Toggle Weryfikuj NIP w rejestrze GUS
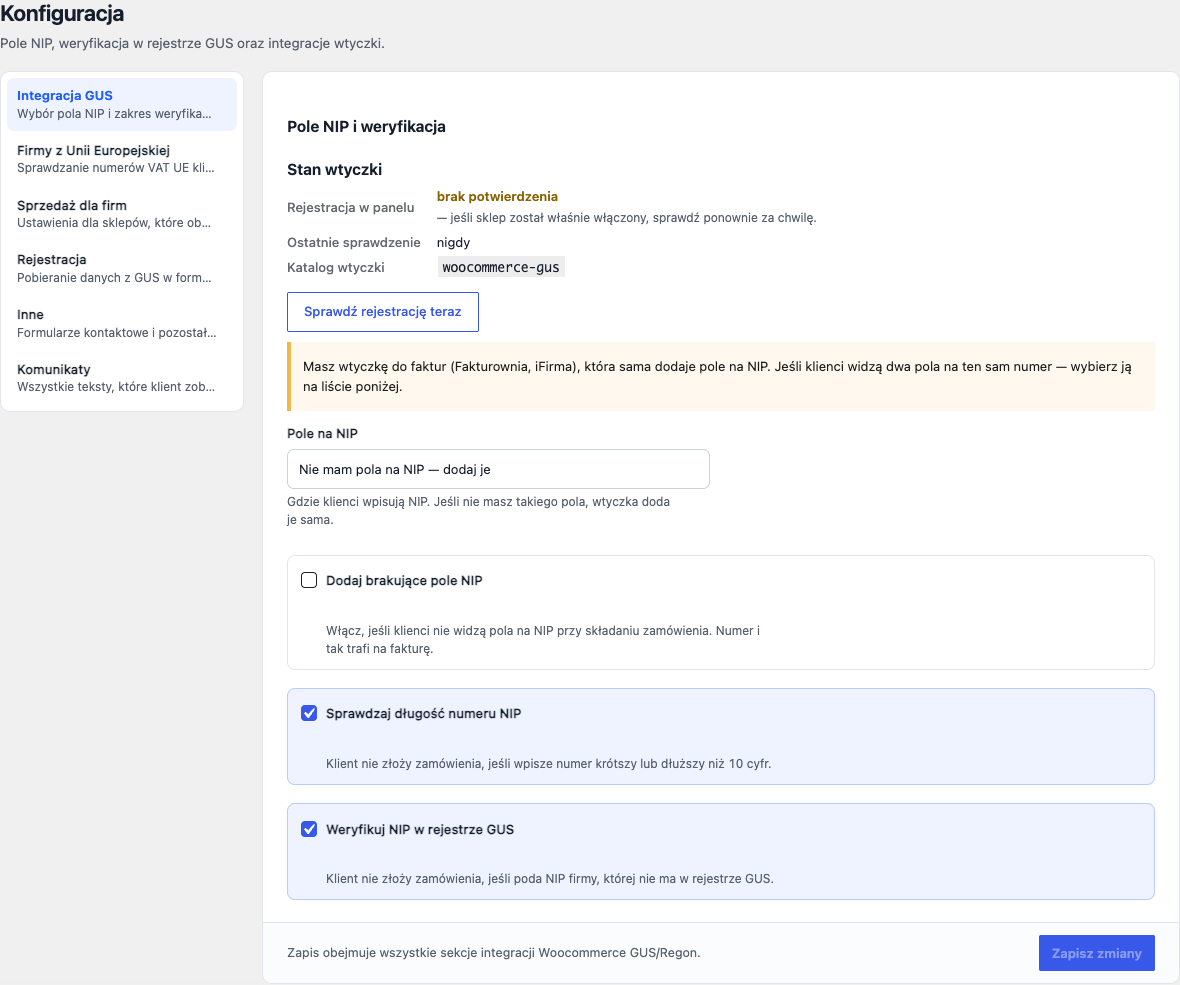This screenshot has width=1180, height=985. (309, 829)
